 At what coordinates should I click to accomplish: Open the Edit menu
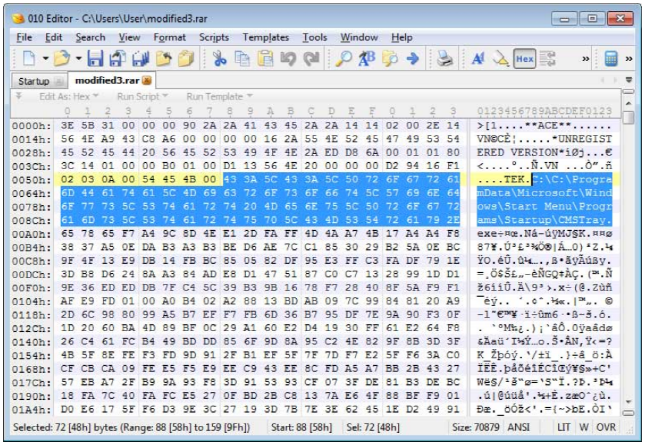pyautogui.click(x=53, y=37)
